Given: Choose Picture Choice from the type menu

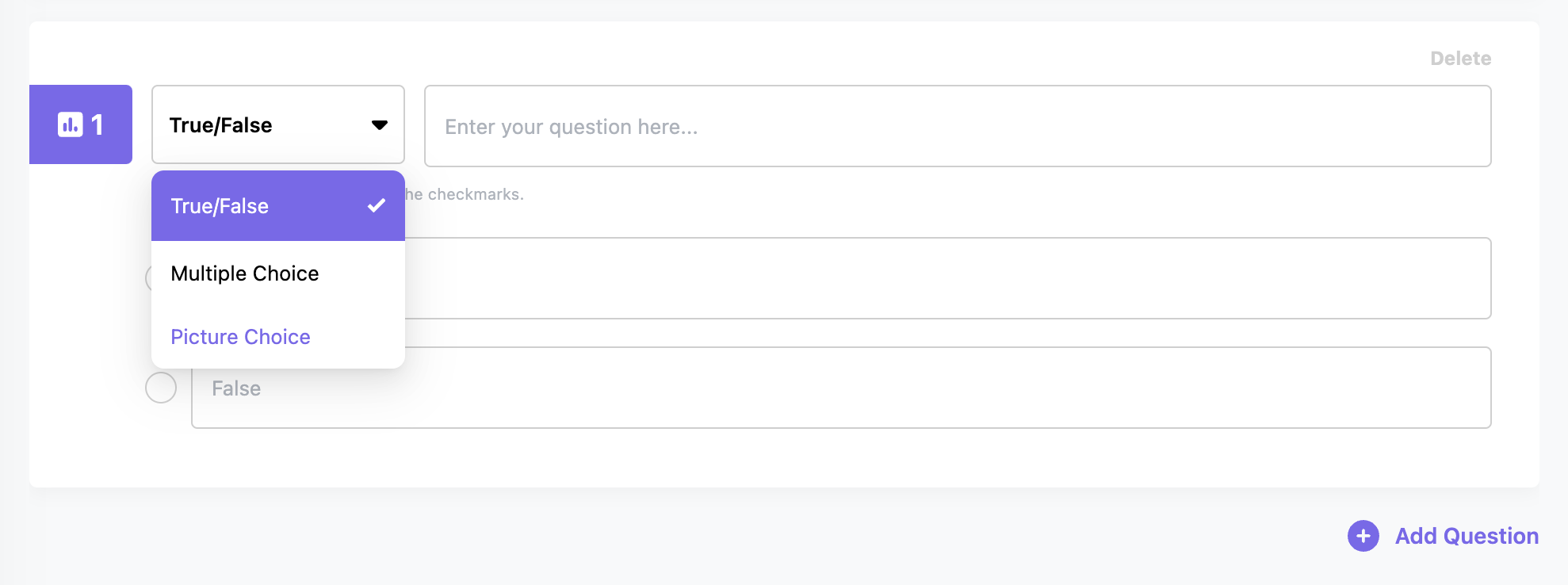Looking at the screenshot, I should [240, 337].
